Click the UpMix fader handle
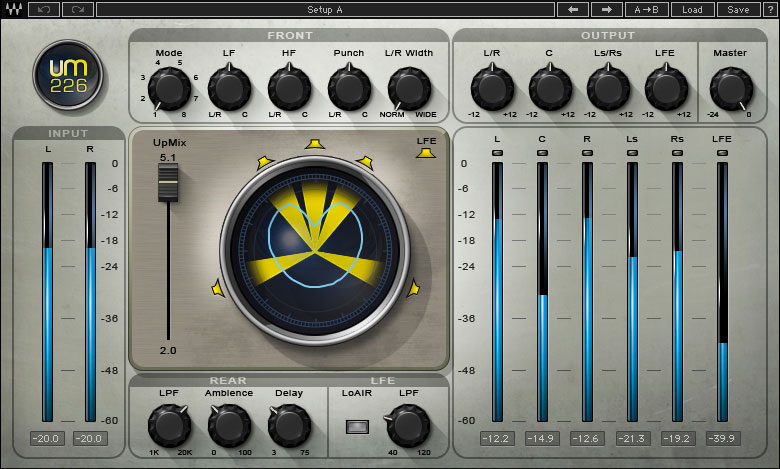Screen dimensions: 780x469 click(x=168, y=181)
